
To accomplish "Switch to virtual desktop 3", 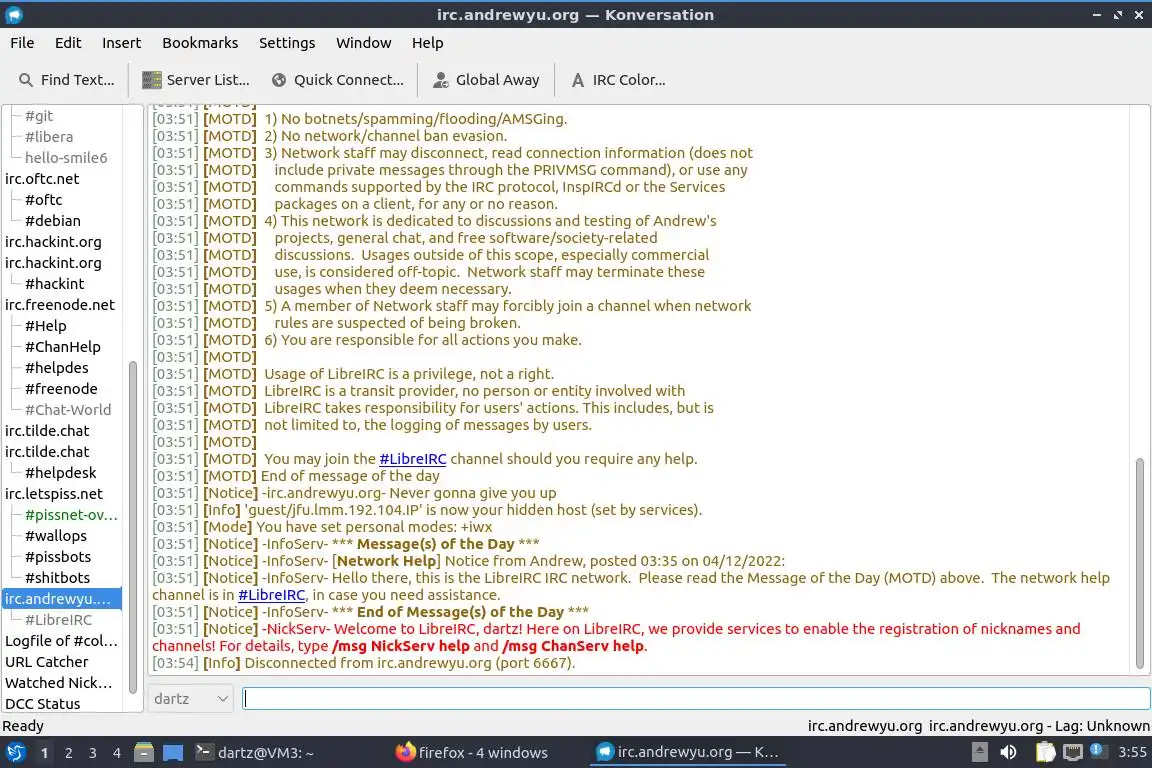I will pyautogui.click(x=93, y=753).
